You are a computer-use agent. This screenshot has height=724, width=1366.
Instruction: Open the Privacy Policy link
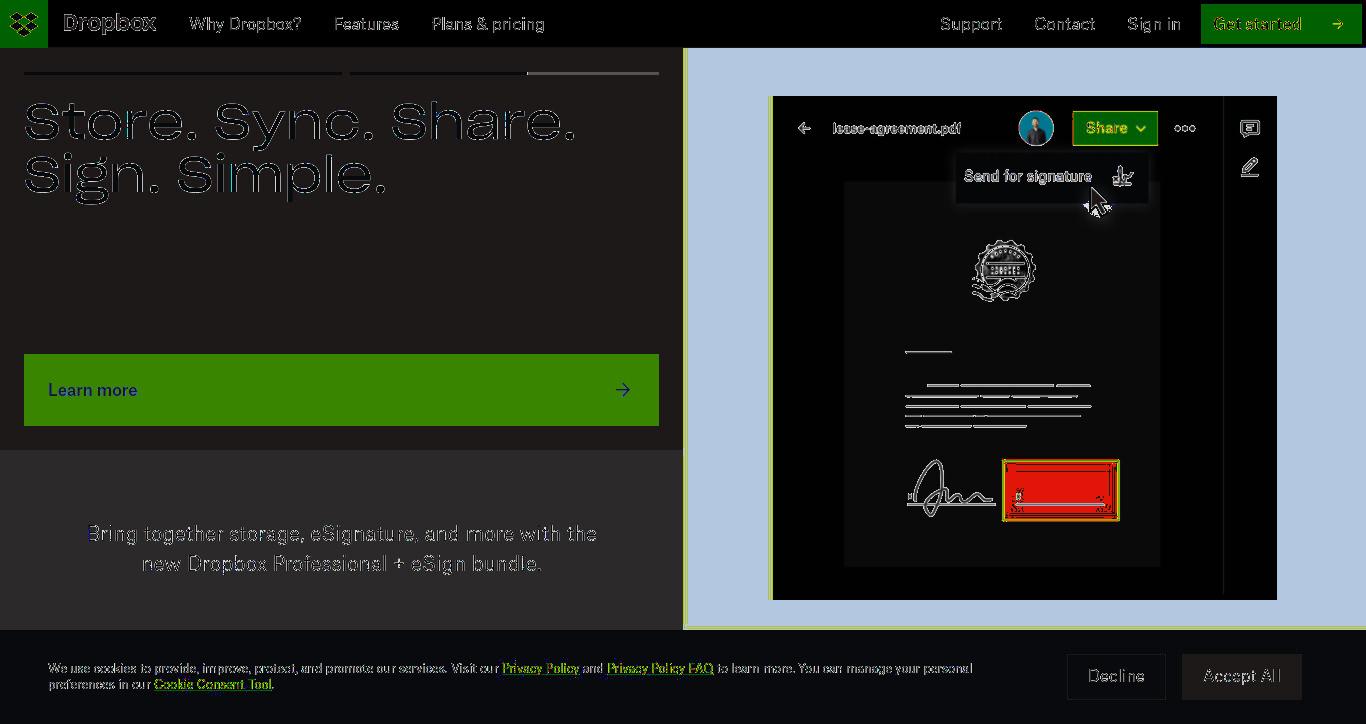point(541,668)
